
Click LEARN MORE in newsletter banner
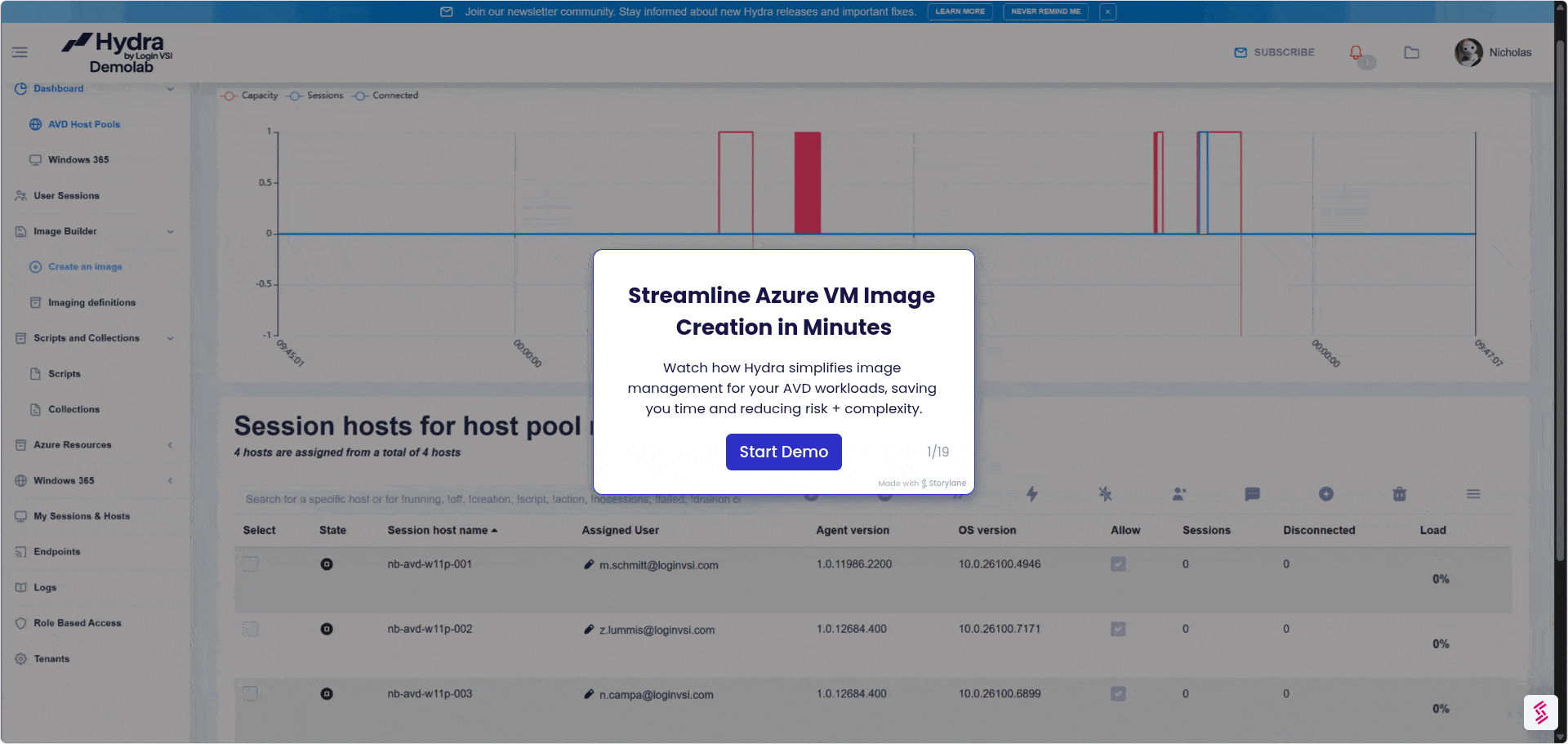(960, 11)
